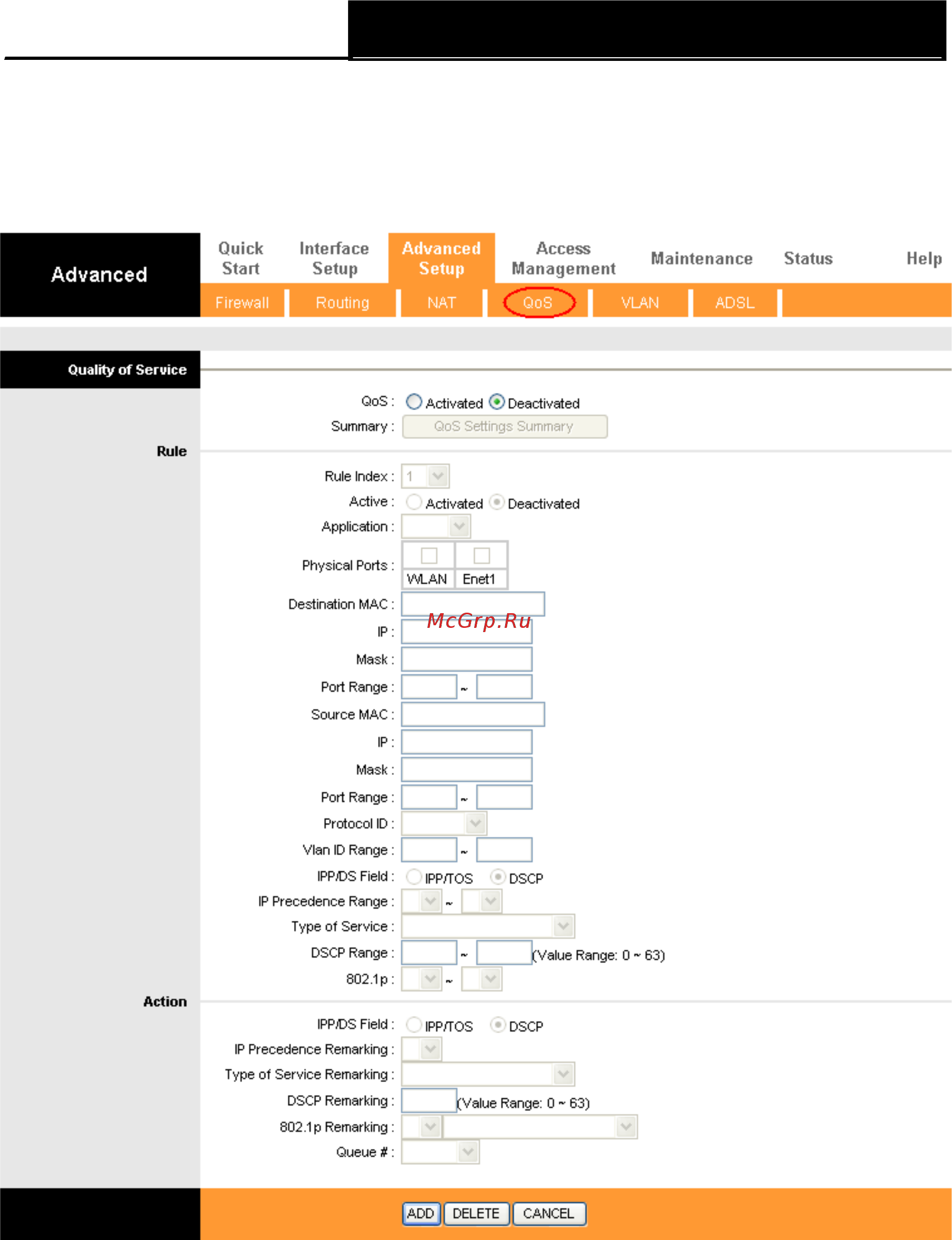The height and width of the screenshot is (1240, 952).
Task: Click the destination Port Range start field
Action: point(429,687)
